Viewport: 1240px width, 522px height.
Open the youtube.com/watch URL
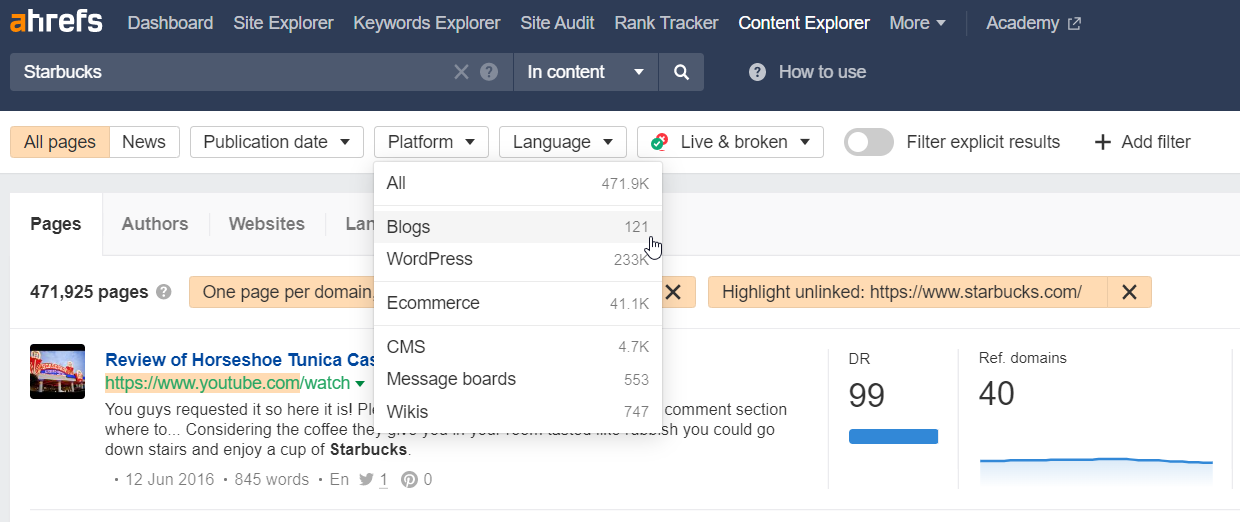(x=227, y=383)
